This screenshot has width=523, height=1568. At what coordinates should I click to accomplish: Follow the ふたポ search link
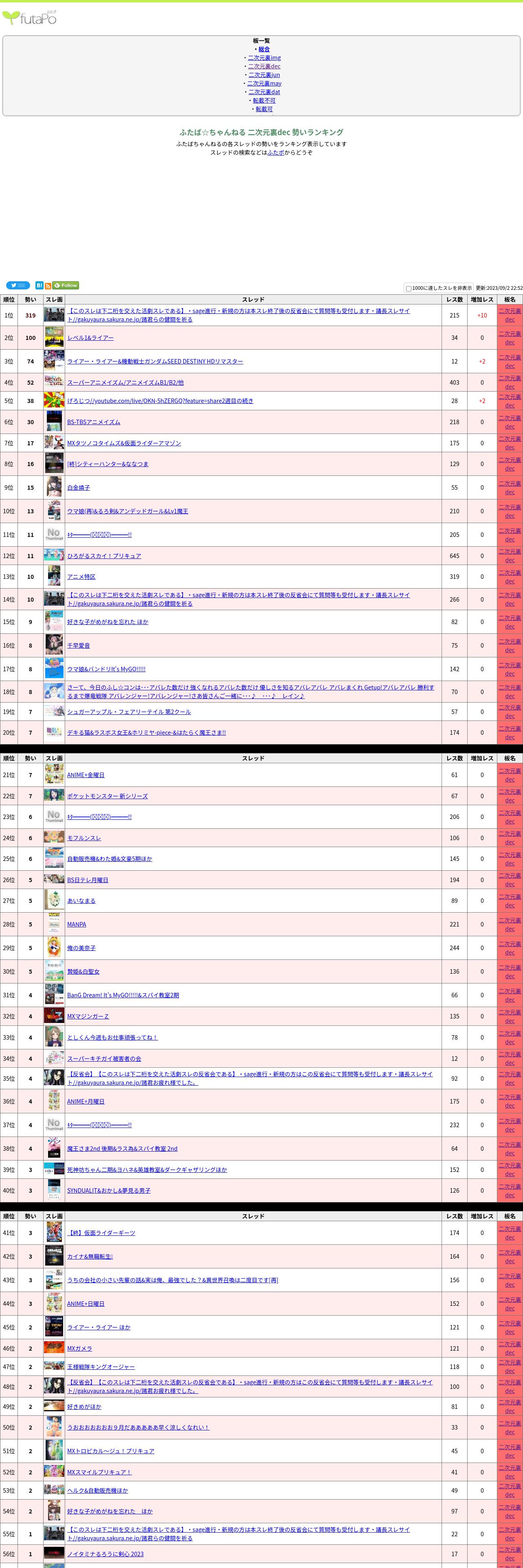[276, 153]
